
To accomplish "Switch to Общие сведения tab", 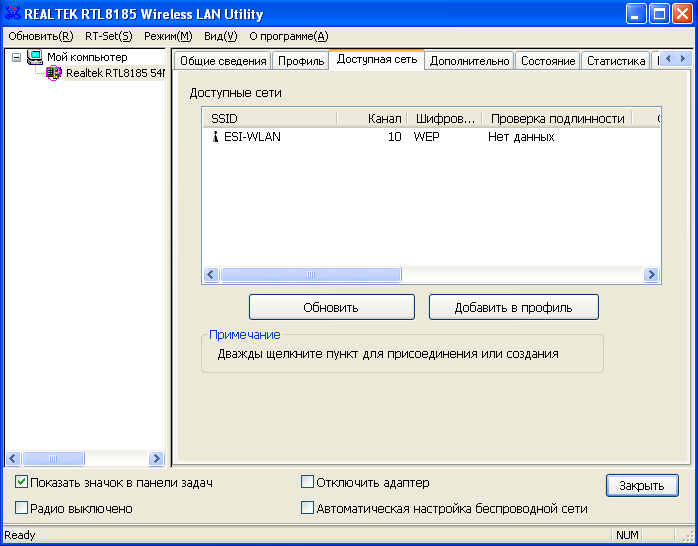I will click(223, 61).
